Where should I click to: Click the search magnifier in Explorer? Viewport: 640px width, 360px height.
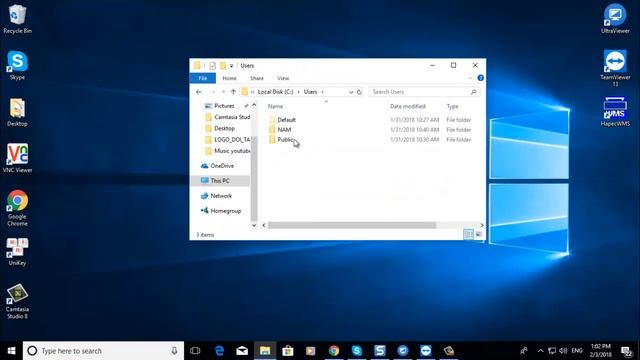[473, 92]
